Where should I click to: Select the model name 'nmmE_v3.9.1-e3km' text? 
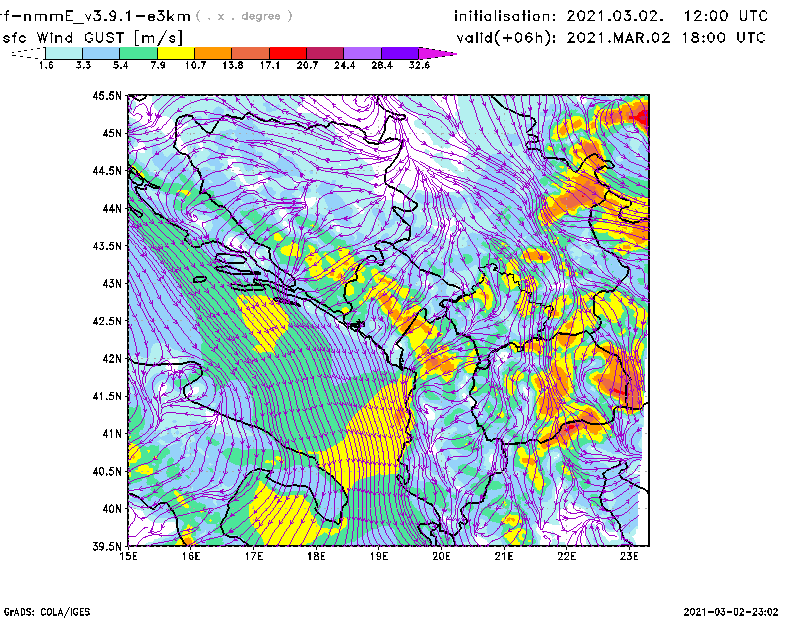coord(107,16)
